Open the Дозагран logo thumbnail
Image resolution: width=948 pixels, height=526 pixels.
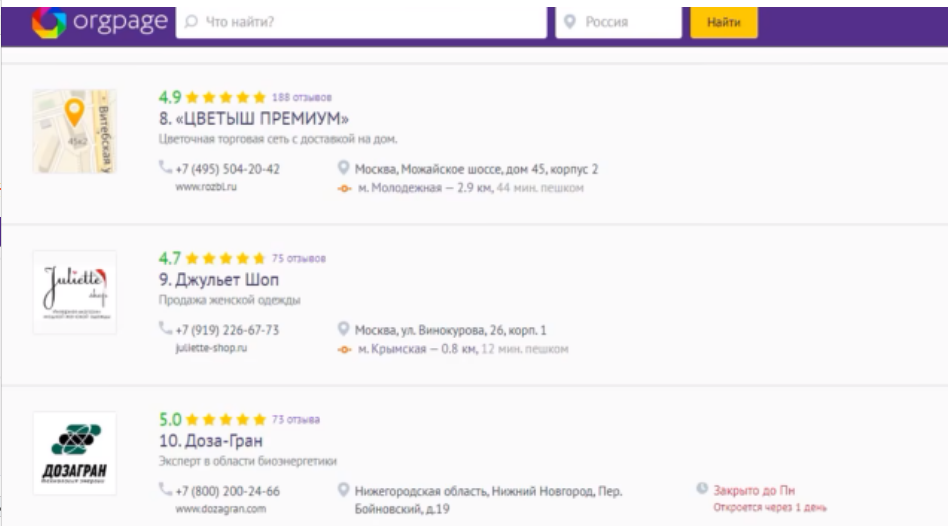(x=74, y=453)
